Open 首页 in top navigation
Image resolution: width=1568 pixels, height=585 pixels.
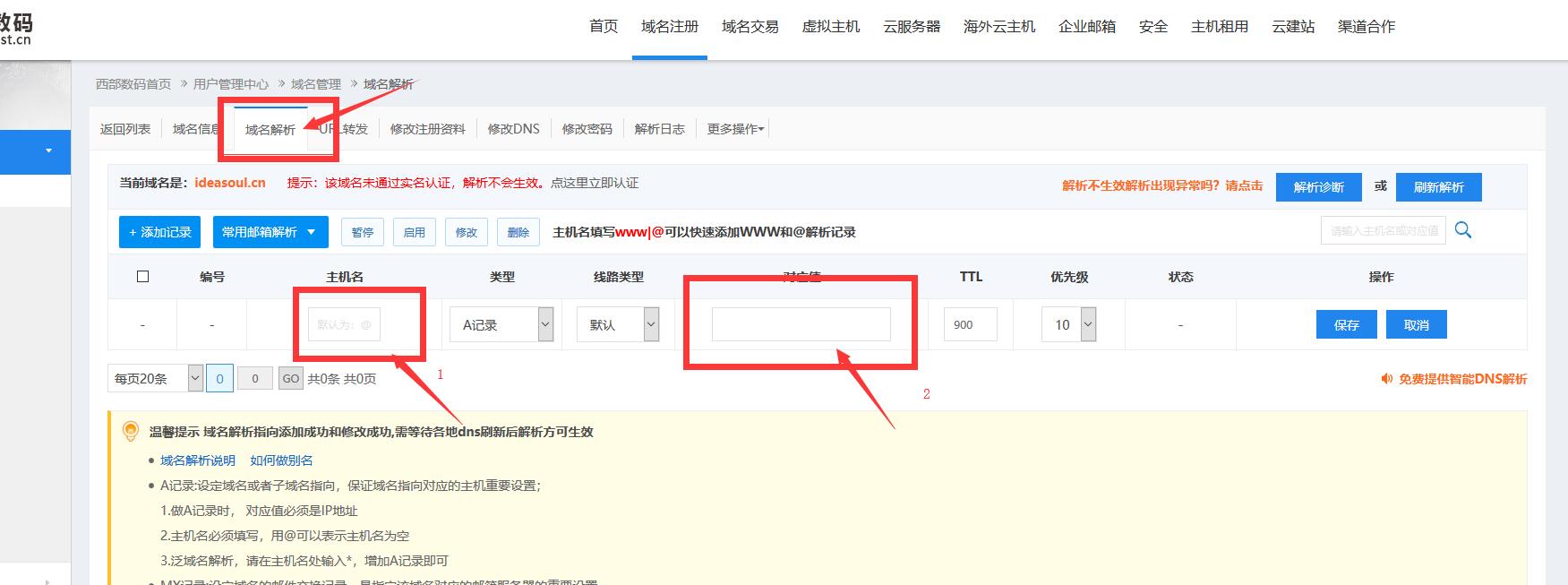coord(604,26)
